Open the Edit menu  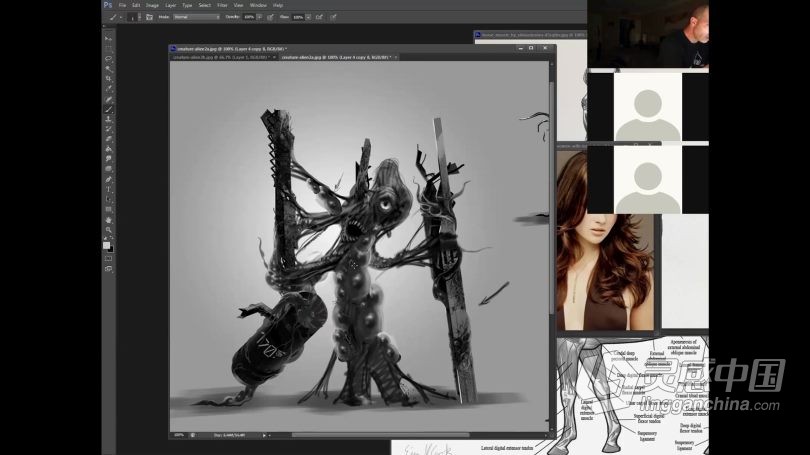pyautogui.click(x=136, y=5)
